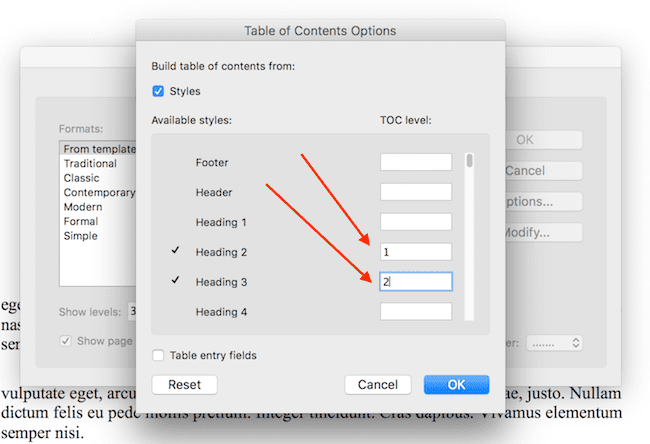The width and height of the screenshot is (650, 444).
Task: Focus the Heading 1 TOC level field
Action: tap(415, 222)
